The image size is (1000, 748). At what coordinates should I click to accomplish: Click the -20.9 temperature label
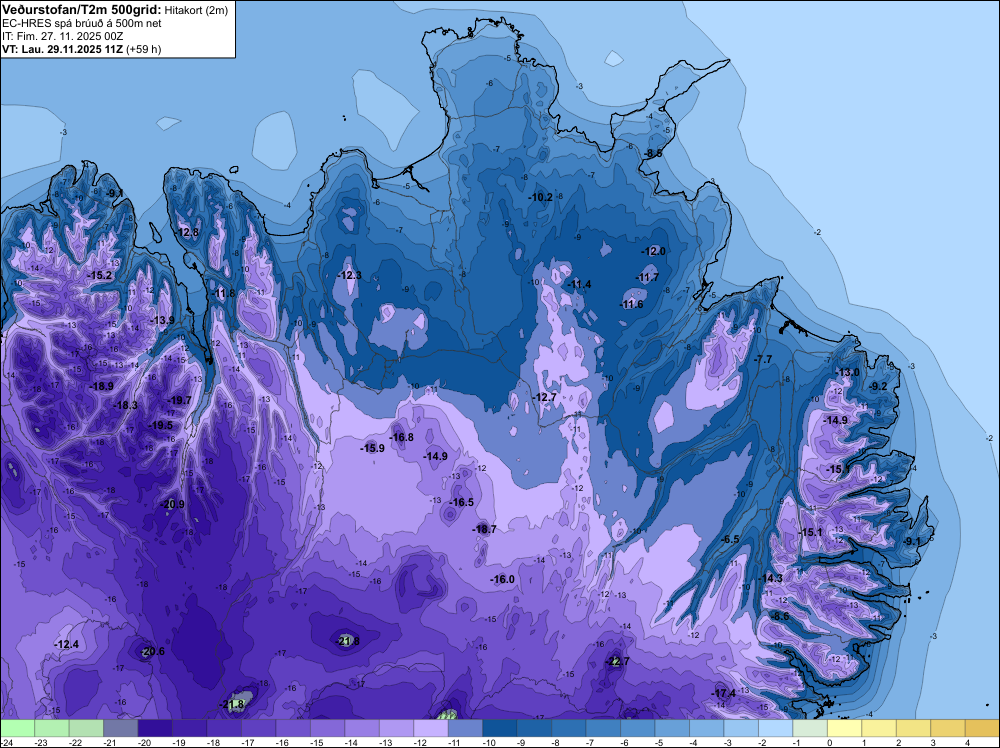(x=172, y=504)
